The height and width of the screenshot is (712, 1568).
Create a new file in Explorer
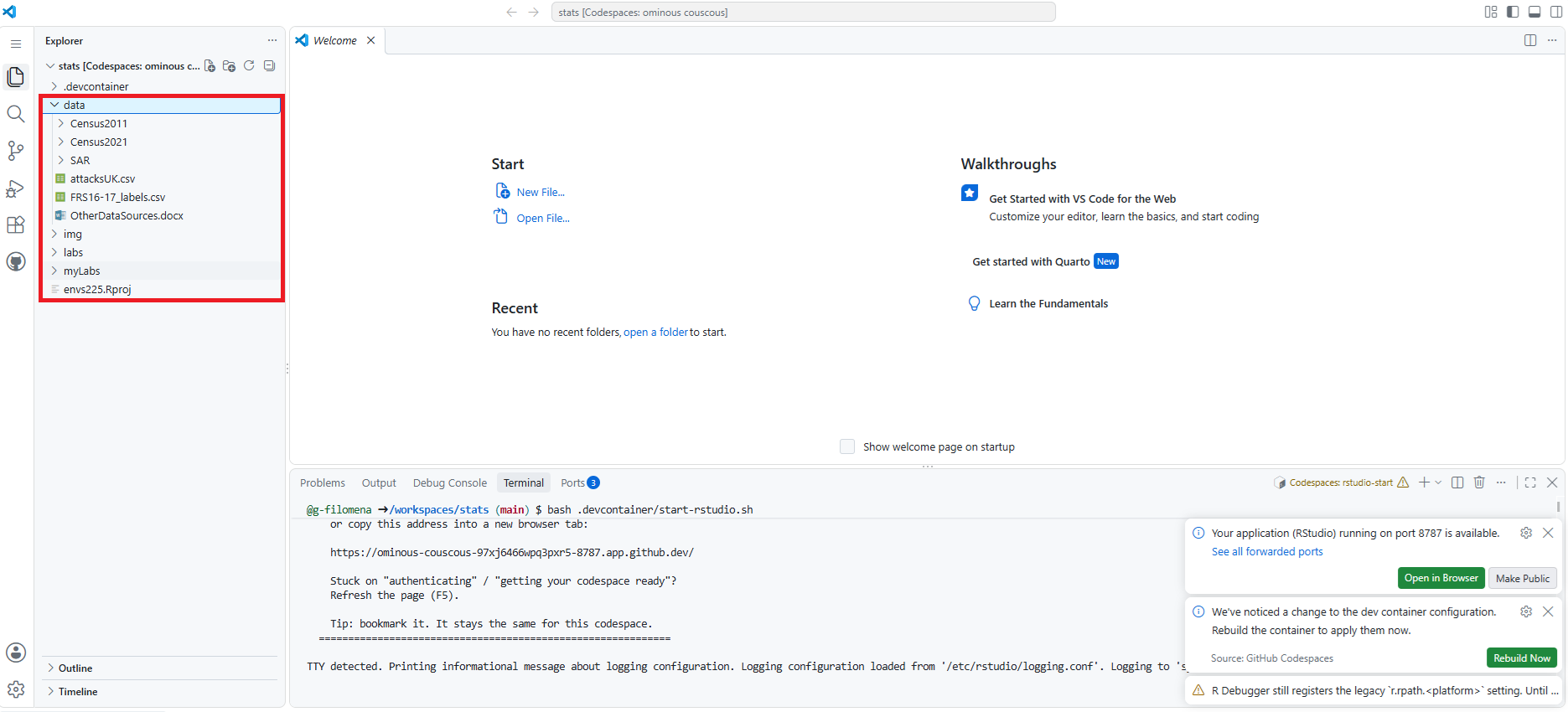coord(210,65)
